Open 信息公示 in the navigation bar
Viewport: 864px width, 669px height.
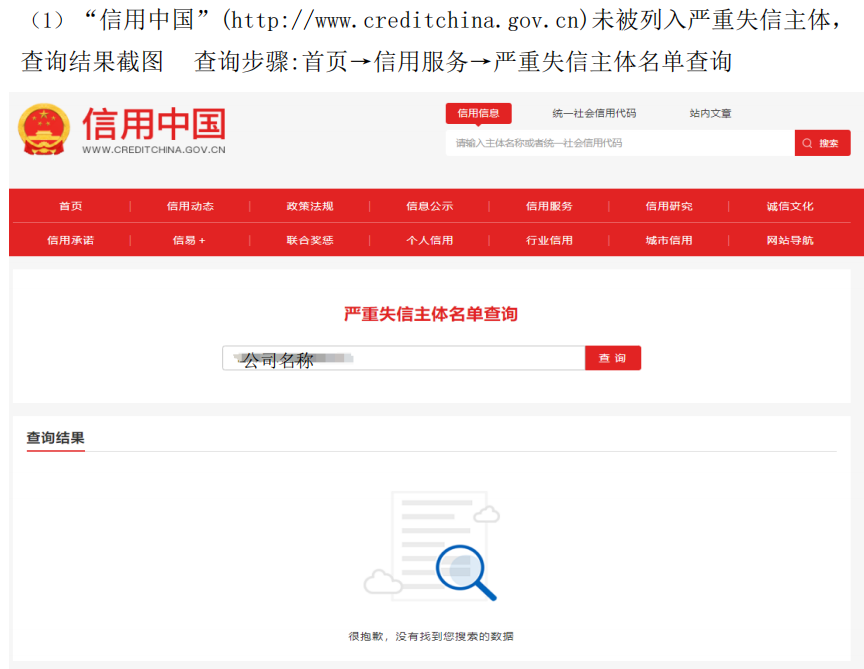click(x=429, y=206)
